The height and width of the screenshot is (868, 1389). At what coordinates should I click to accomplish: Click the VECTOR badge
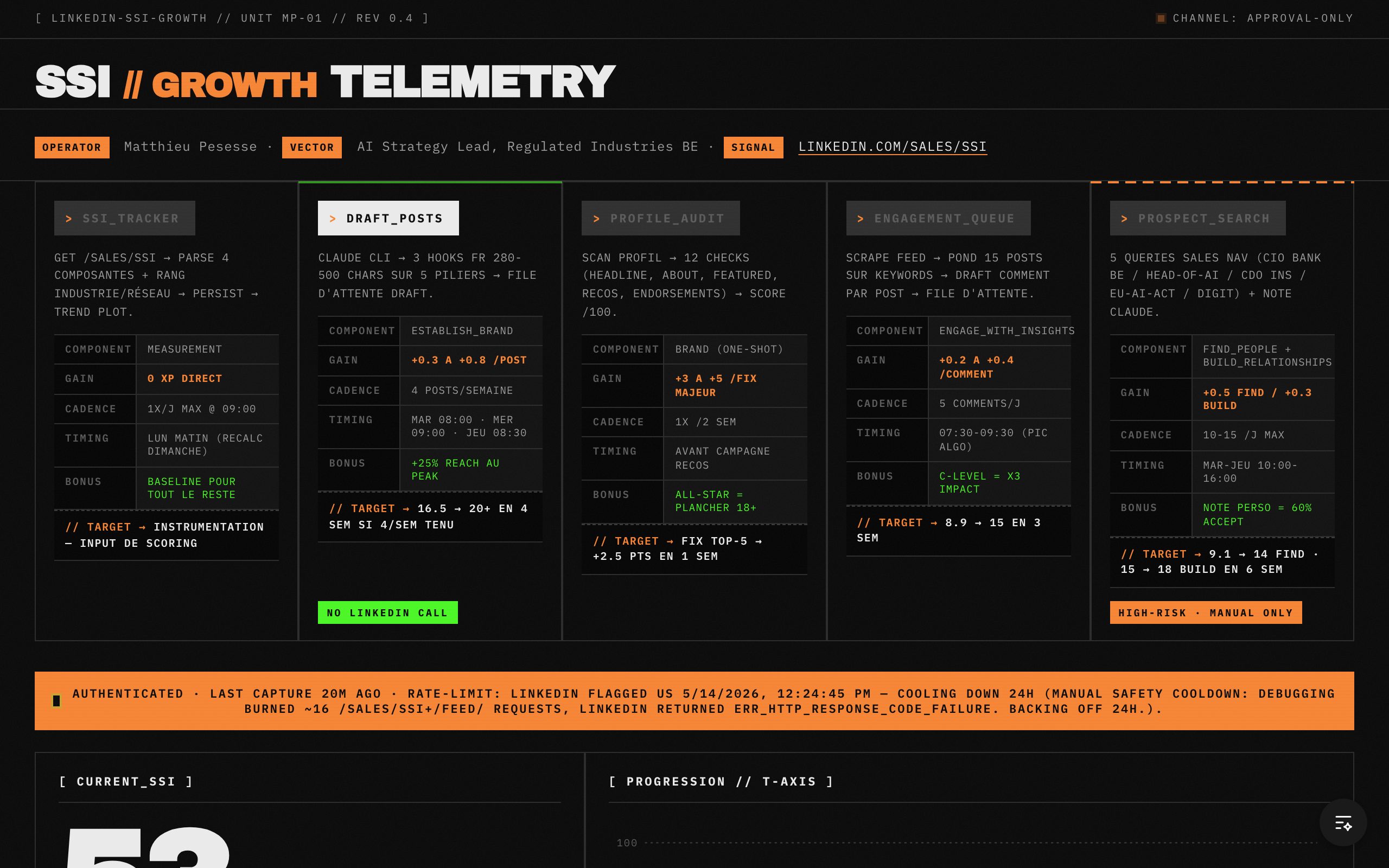[311, 148]
